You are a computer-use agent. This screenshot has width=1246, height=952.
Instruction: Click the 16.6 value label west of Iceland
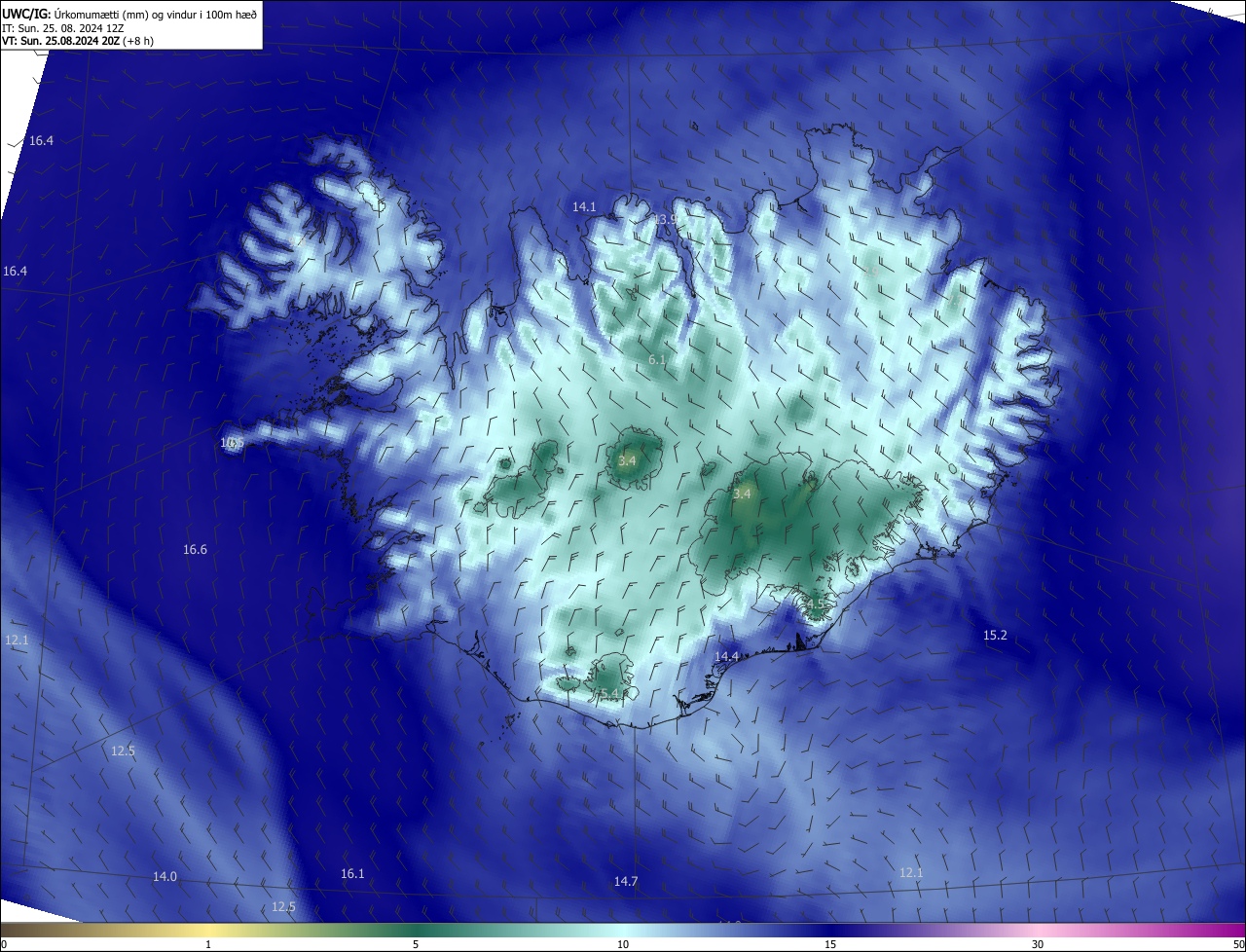[195, 550]
